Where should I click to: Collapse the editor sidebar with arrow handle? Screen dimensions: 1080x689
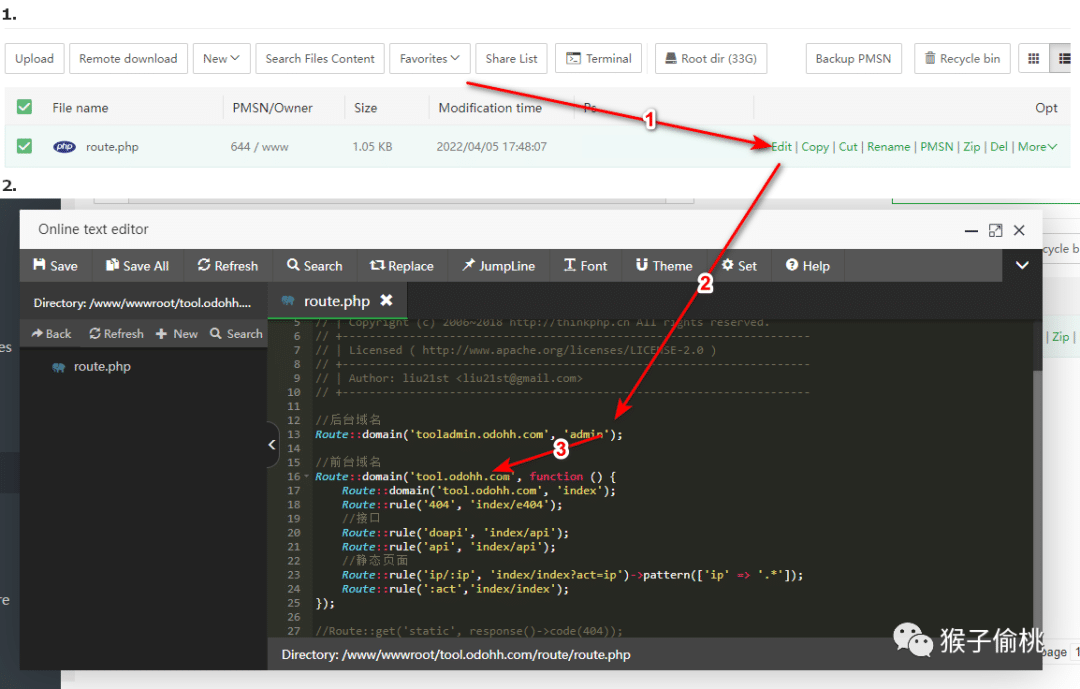click(x=272, y=446)
